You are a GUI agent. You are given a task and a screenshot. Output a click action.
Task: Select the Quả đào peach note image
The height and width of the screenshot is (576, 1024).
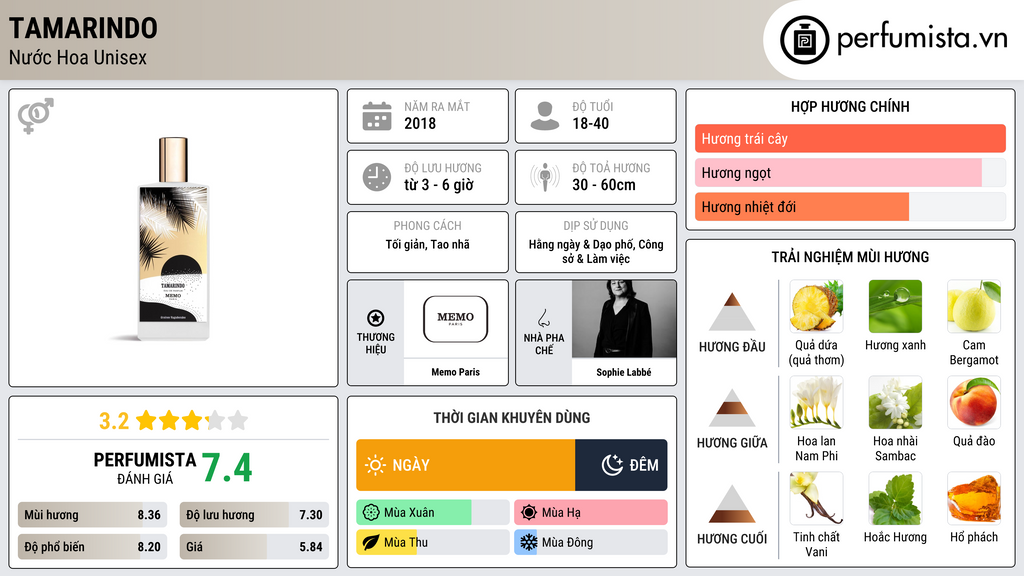[974, 403]
